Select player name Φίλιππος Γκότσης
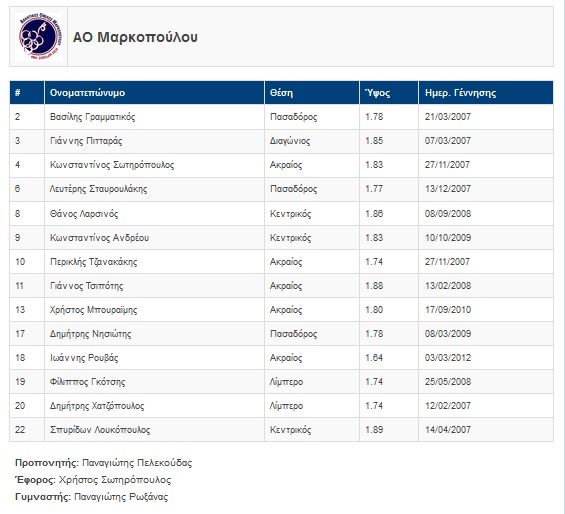565x514 pixels. coord(88,382)
